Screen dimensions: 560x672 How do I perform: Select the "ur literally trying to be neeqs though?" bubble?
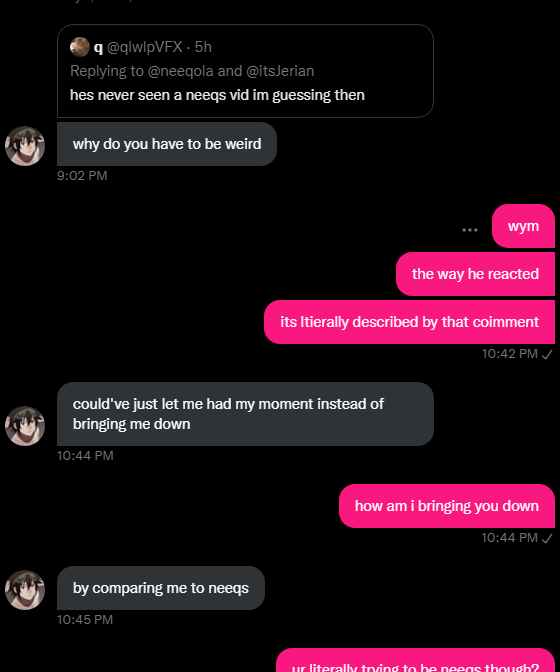pyautogui.click(x=415, y=660)
